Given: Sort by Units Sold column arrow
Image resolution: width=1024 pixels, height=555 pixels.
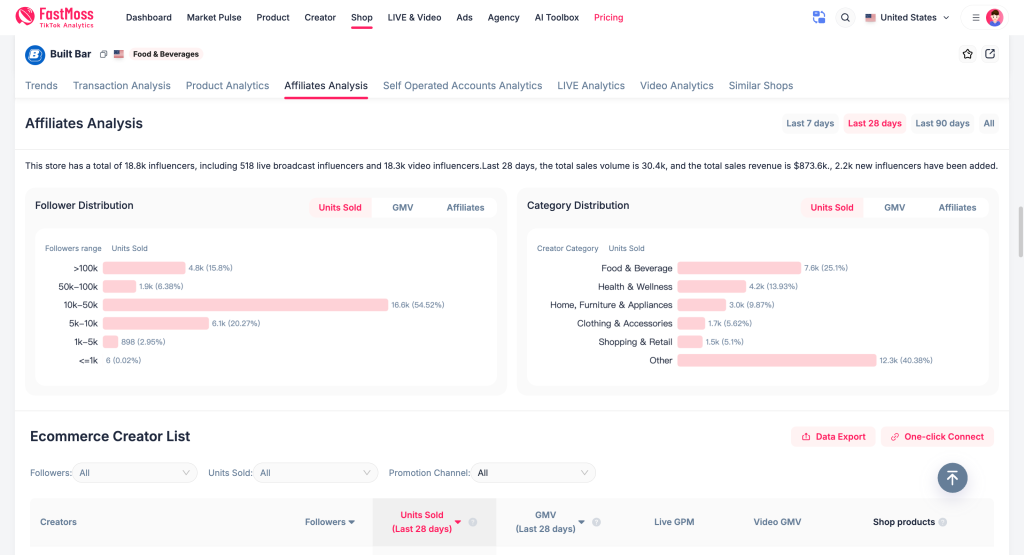Looking at the screenshot, I should coord(458,522).
